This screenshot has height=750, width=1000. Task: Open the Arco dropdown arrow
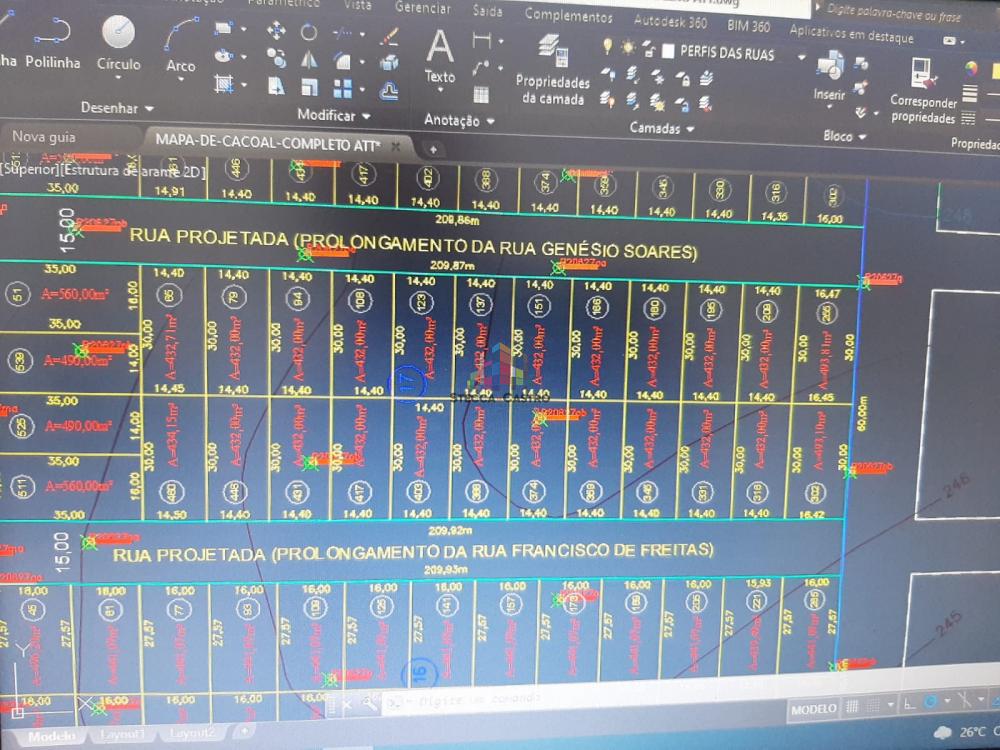pos(180,80)
